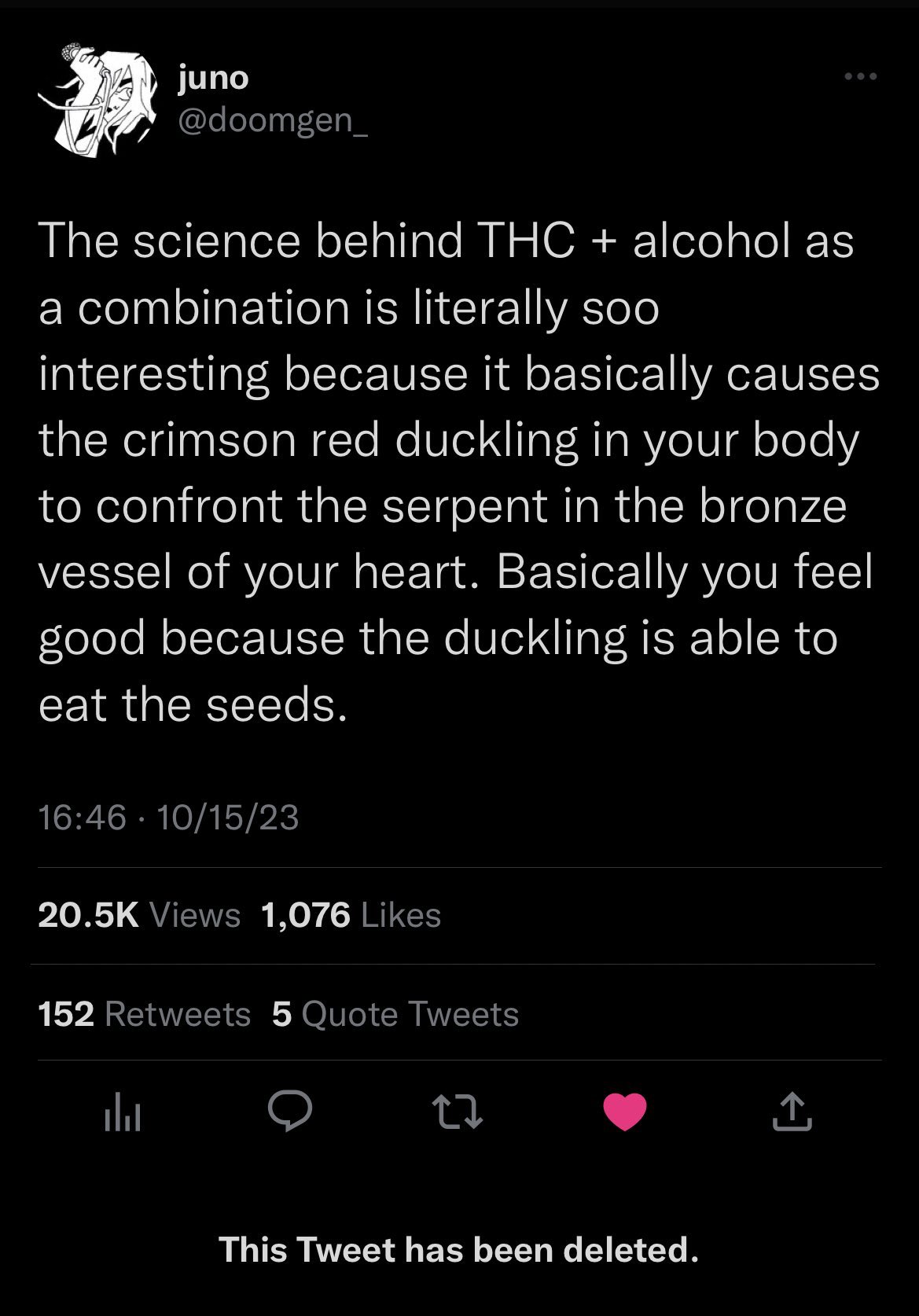919x1316 pixels.
Task: Tap the tweet body text
Action: (x=459, y=472)
